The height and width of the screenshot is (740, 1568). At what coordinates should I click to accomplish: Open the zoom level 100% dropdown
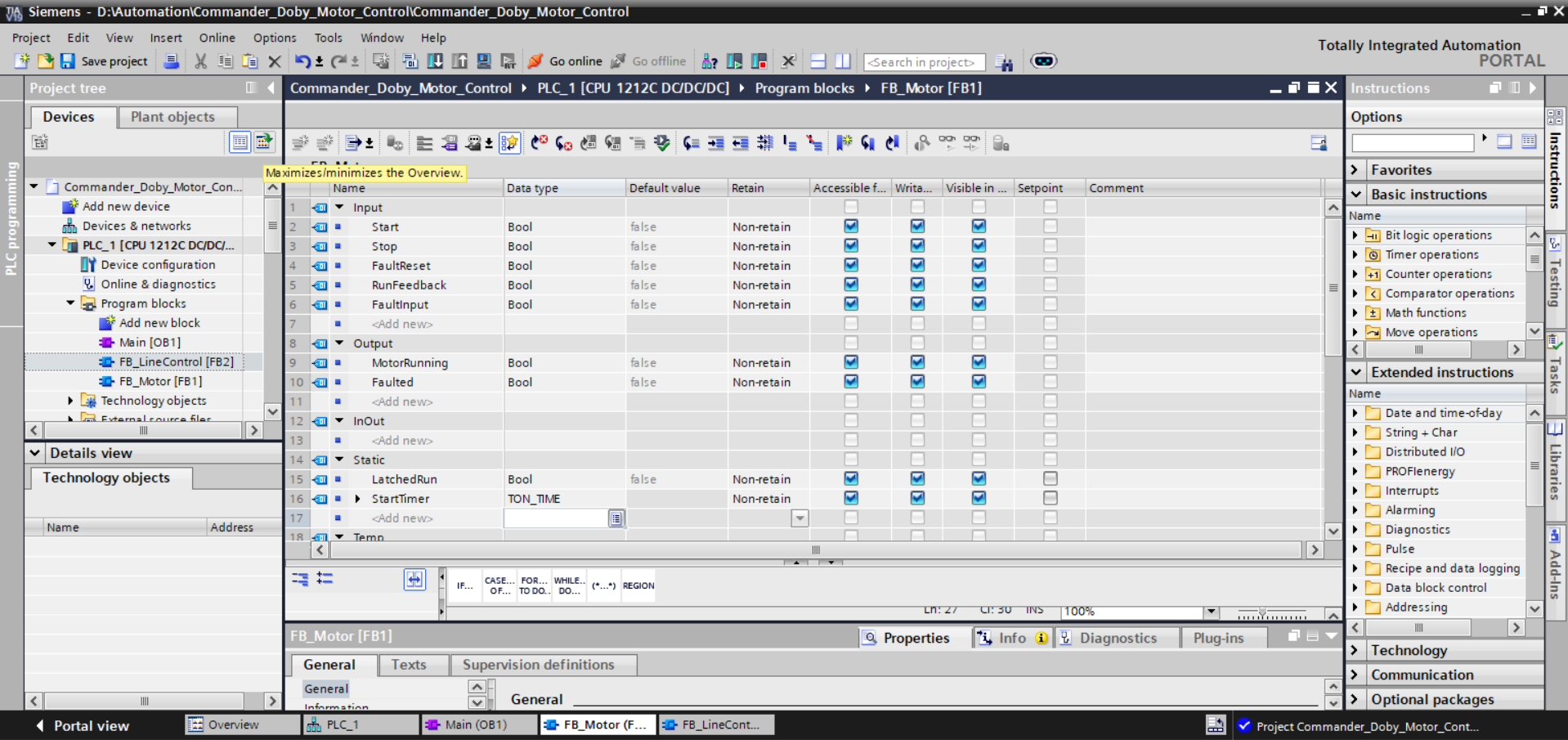pyautogui.click(x=1211, y=612)
